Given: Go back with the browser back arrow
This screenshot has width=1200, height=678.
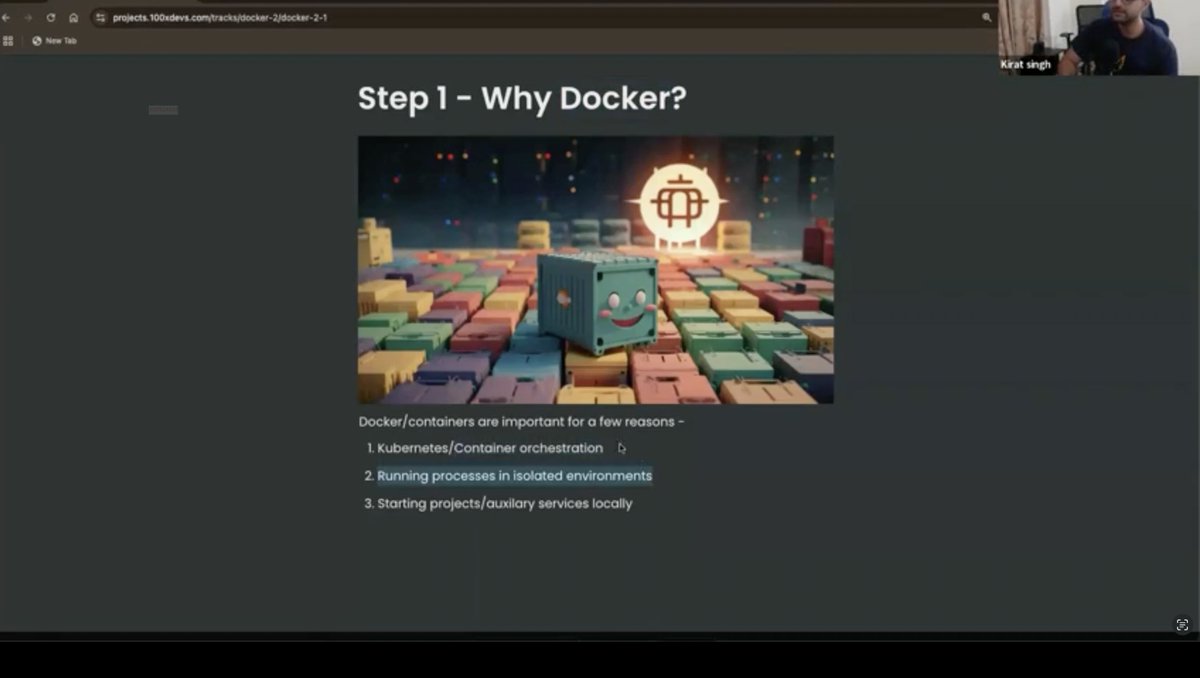Looking at the screenshot, I should 6,17.
